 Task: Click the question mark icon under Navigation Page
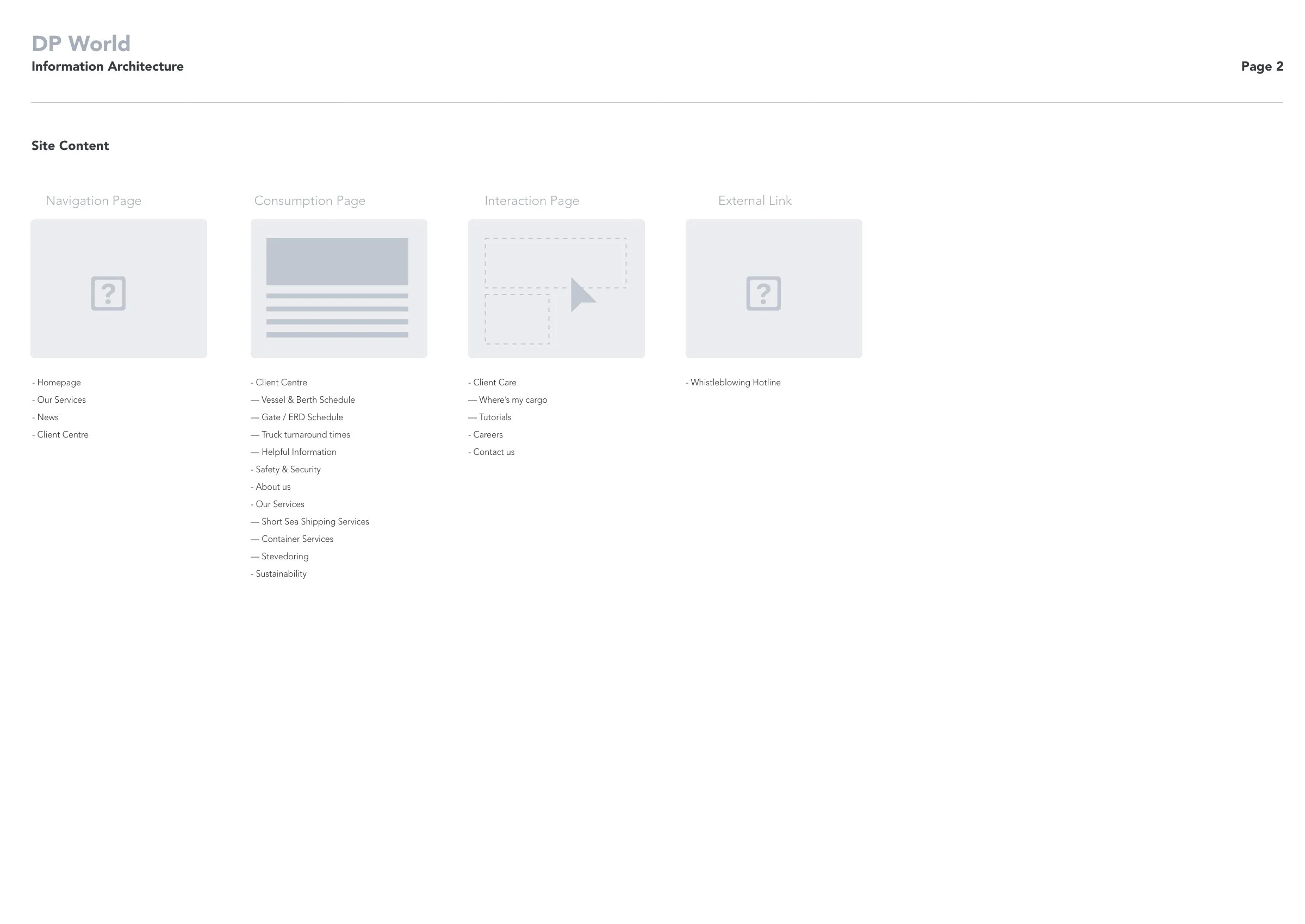pyautogui.click(x=108, y=294)
